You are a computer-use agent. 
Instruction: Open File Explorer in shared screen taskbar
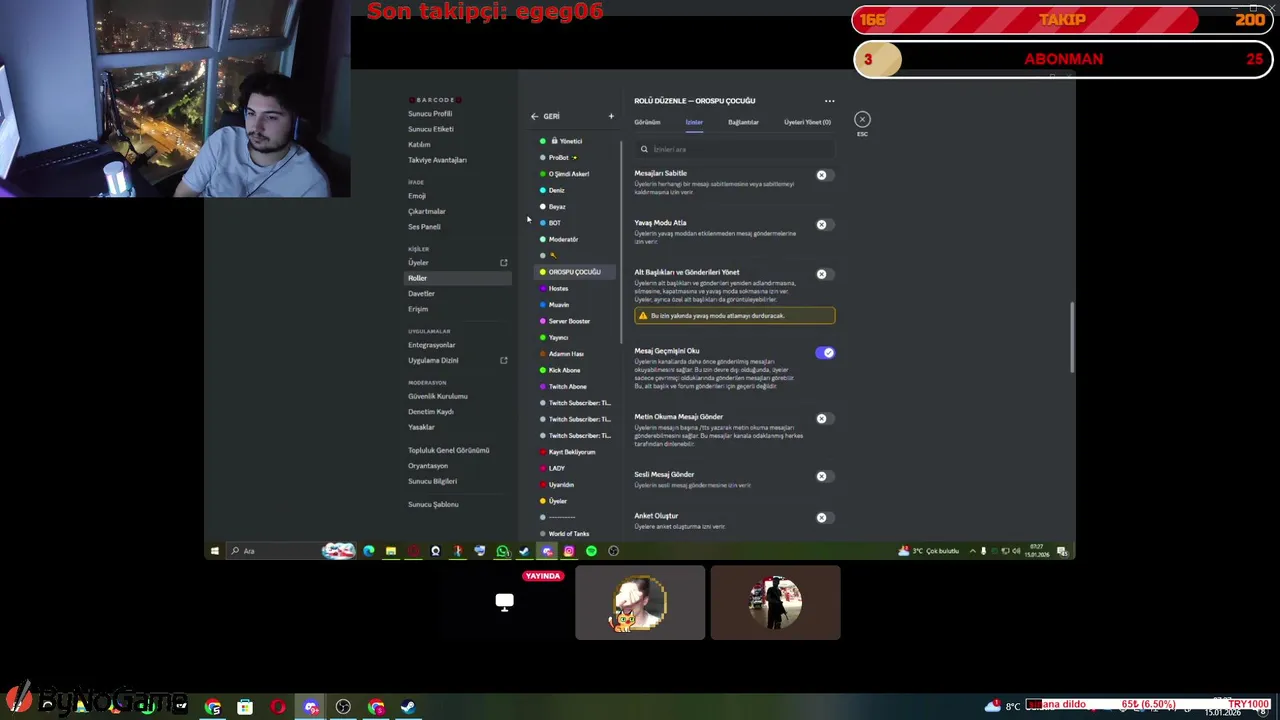coord(391,551)
